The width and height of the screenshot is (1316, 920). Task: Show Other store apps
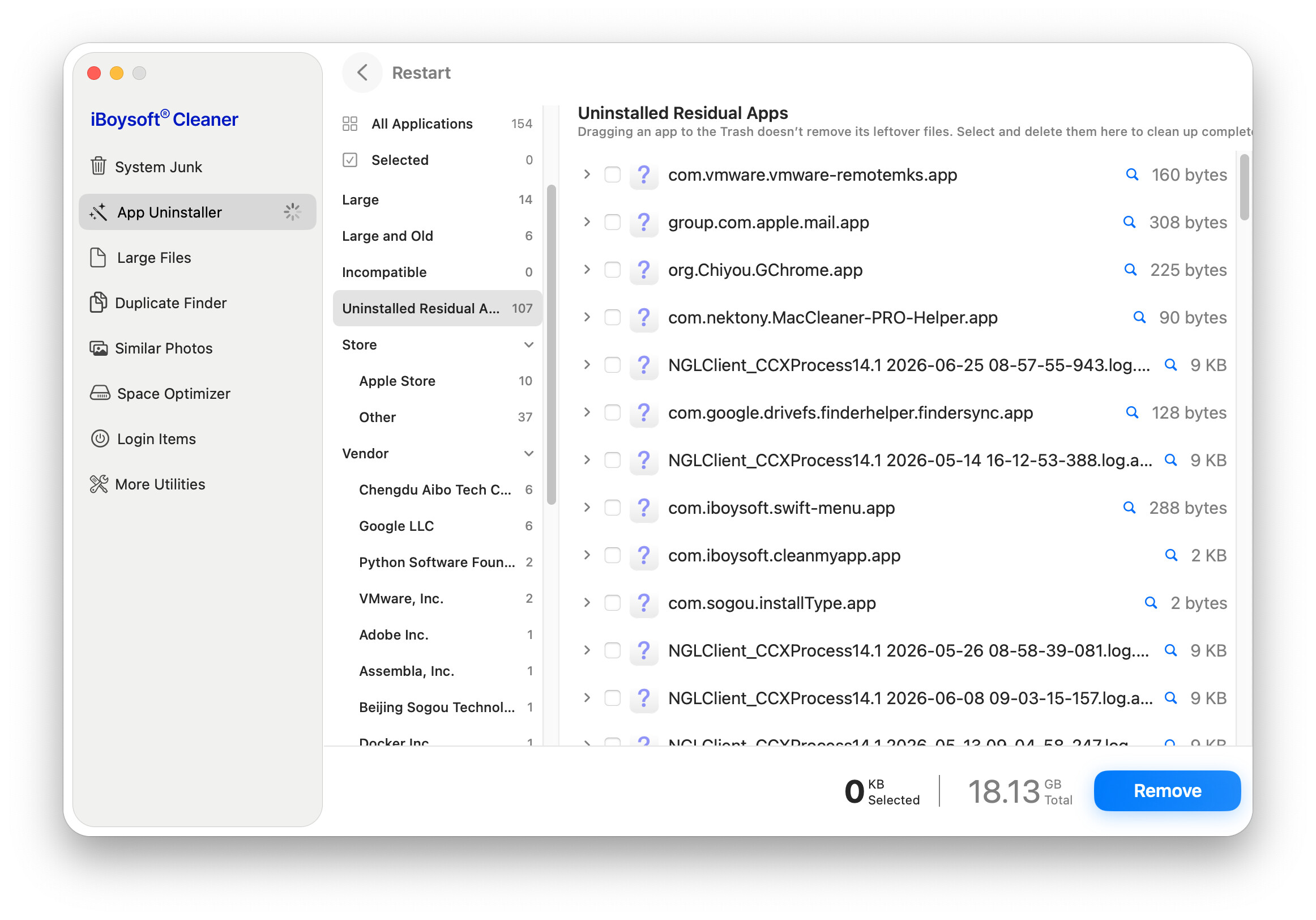(x=437, y=417)
